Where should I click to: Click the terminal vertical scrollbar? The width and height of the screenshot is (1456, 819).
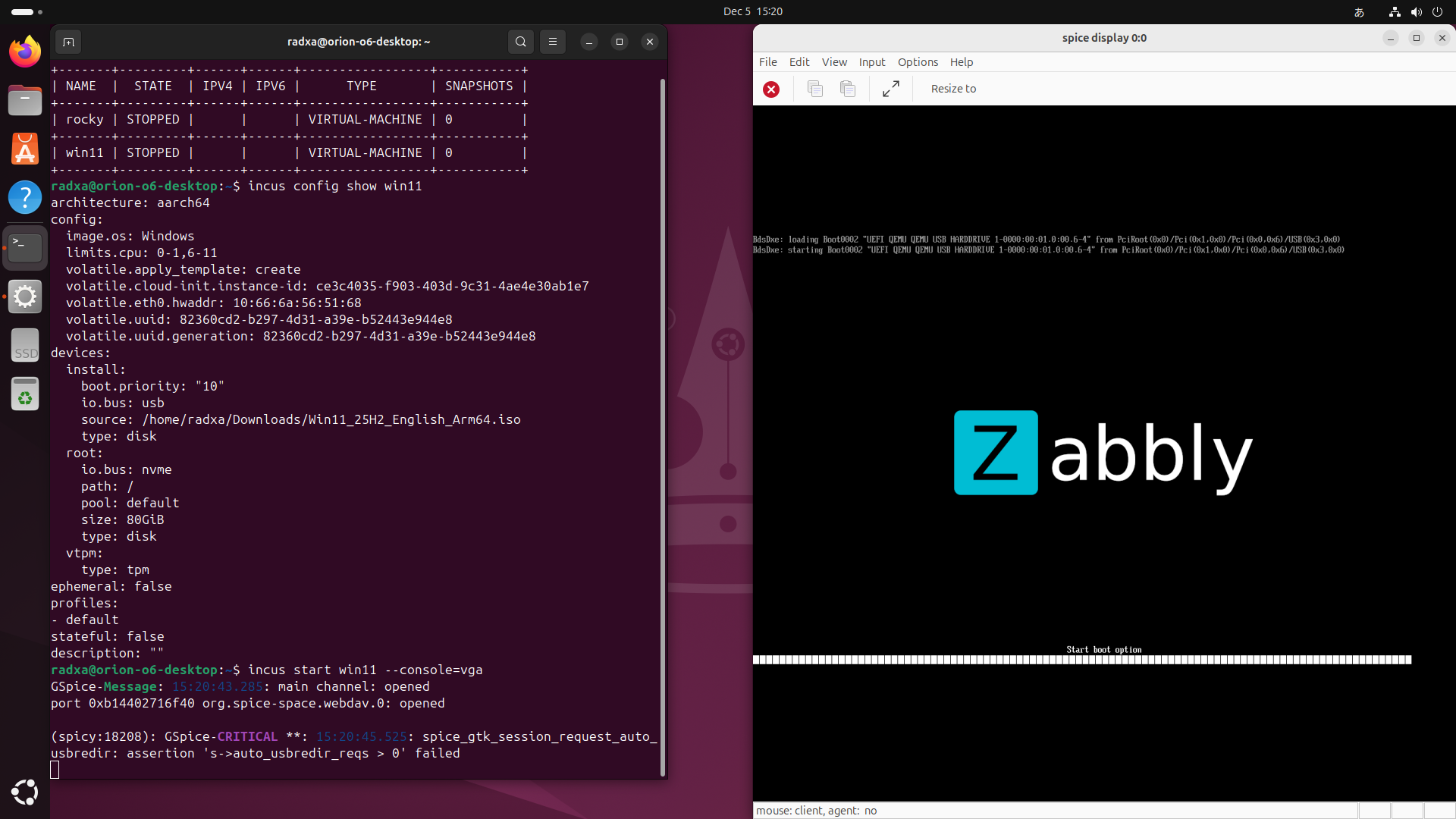tap(663, 425)
